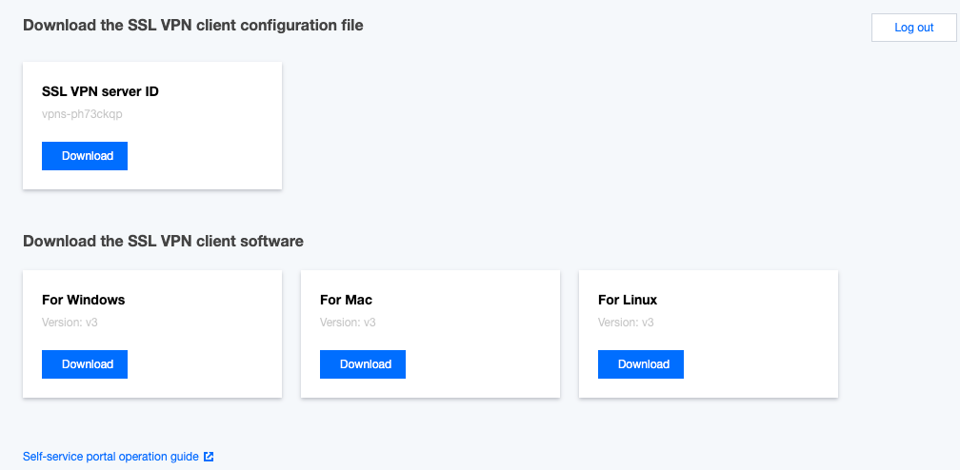Click the 'For Linux' title text
This screenshot has width=960, height=470.
pos(627,300)
